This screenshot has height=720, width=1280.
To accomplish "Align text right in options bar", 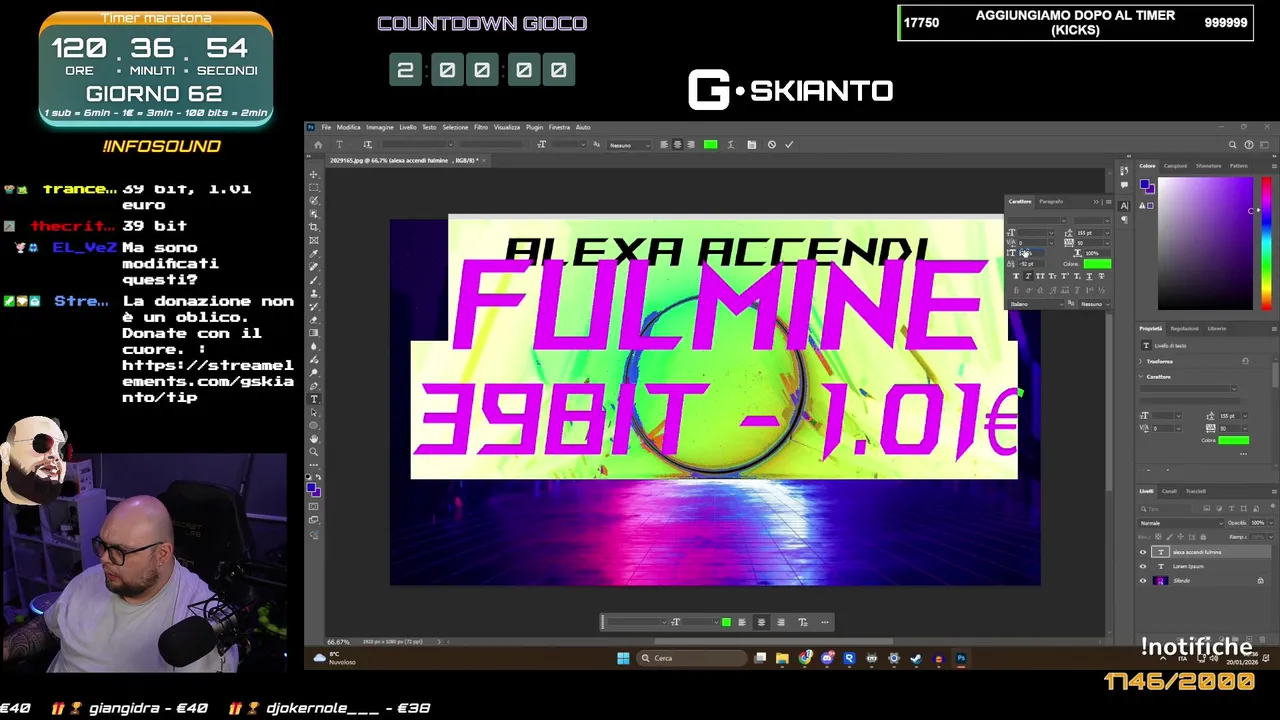I will pos(691,144).
